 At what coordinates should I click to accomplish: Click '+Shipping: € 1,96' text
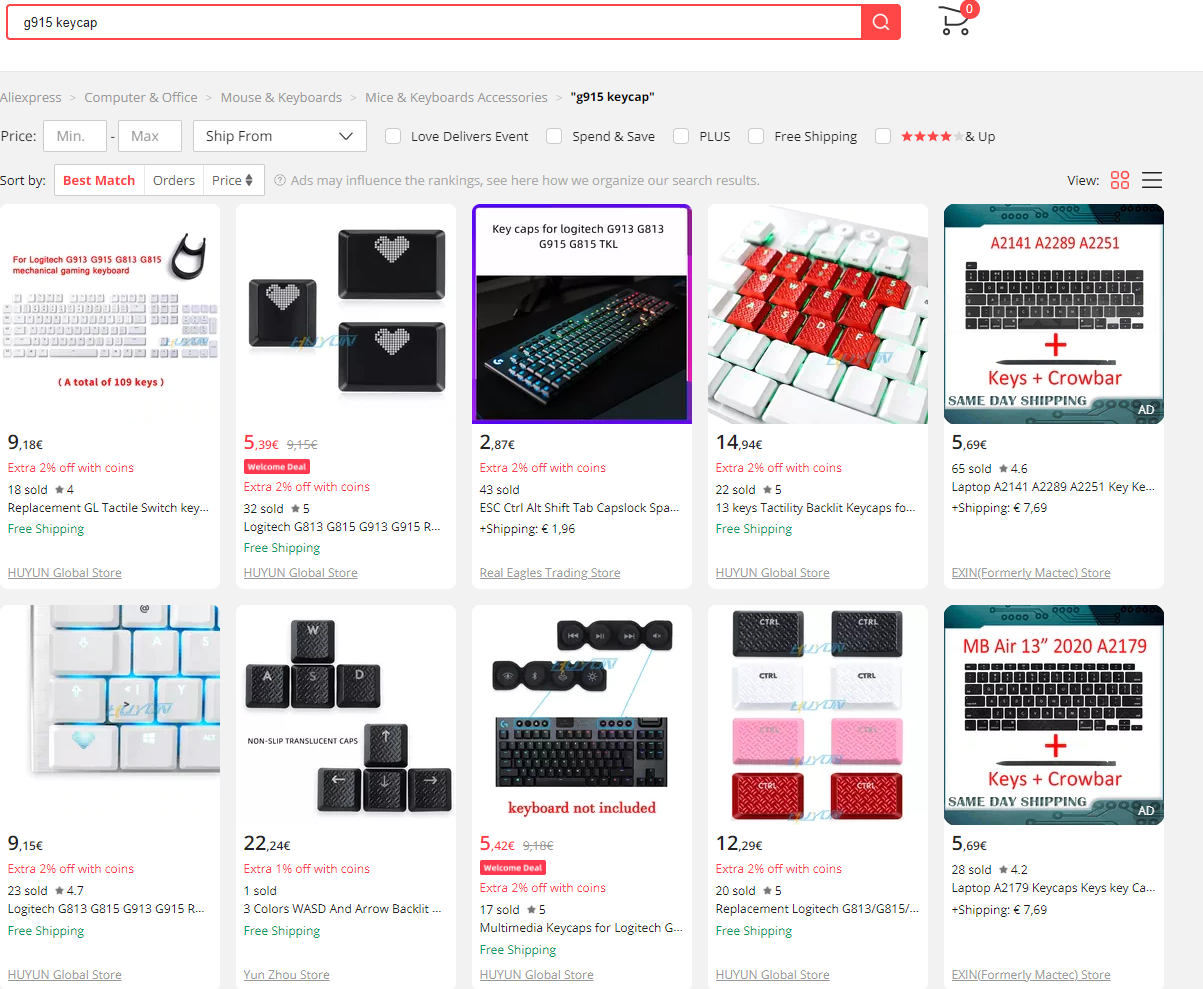coord(528,529)
